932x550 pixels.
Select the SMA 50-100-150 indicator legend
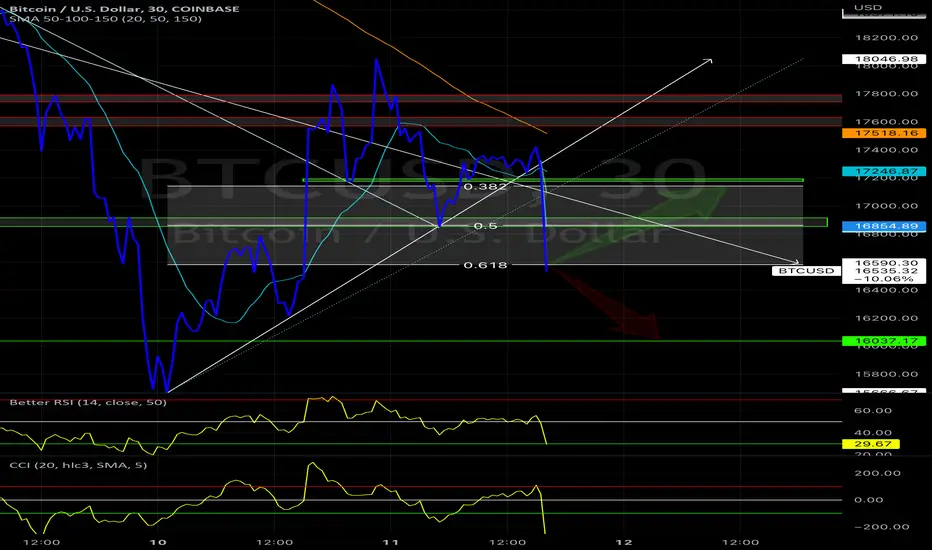coord(105,19)
